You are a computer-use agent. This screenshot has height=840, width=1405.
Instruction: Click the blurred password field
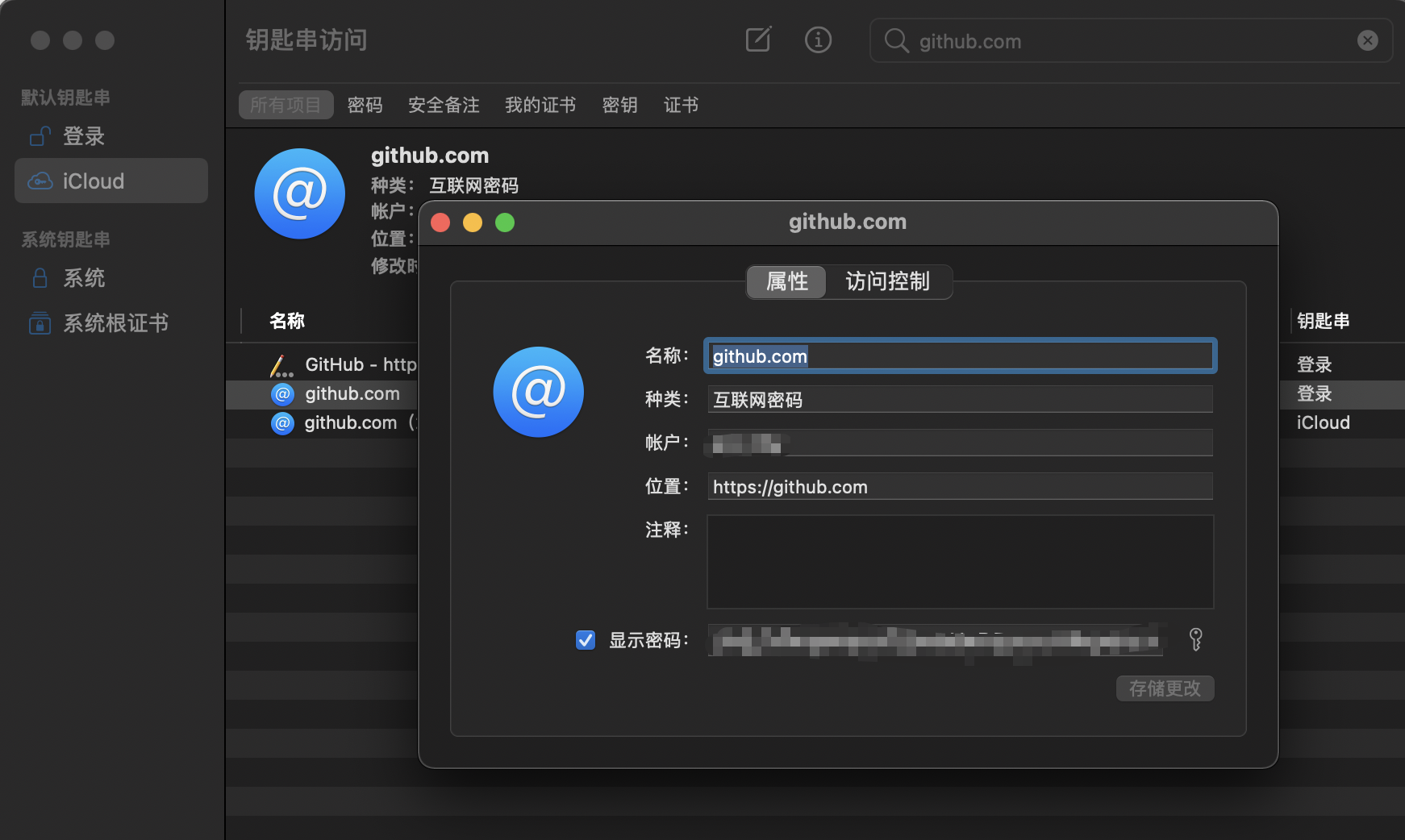click(936, 640)
